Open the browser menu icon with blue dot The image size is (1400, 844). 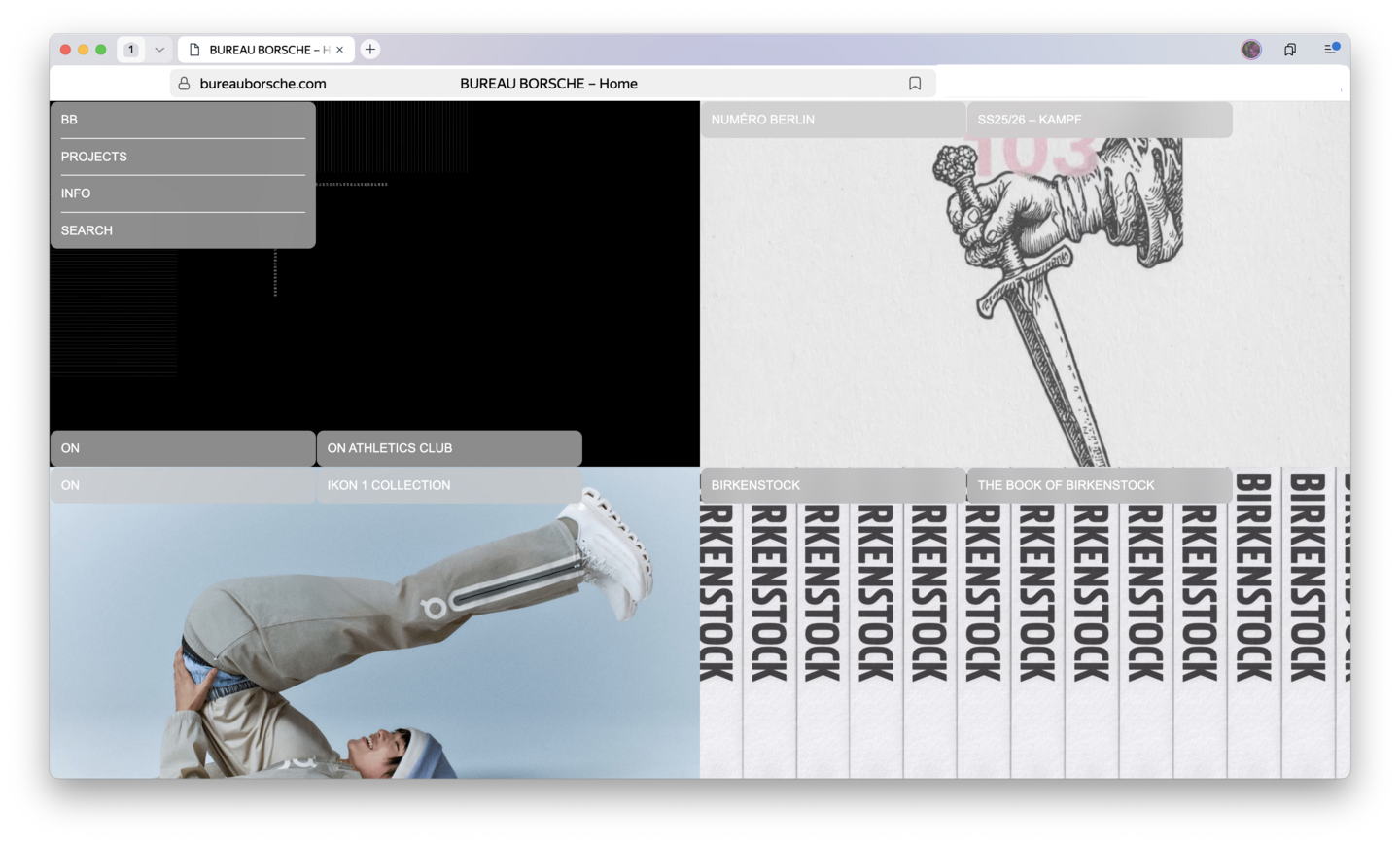1331,49
